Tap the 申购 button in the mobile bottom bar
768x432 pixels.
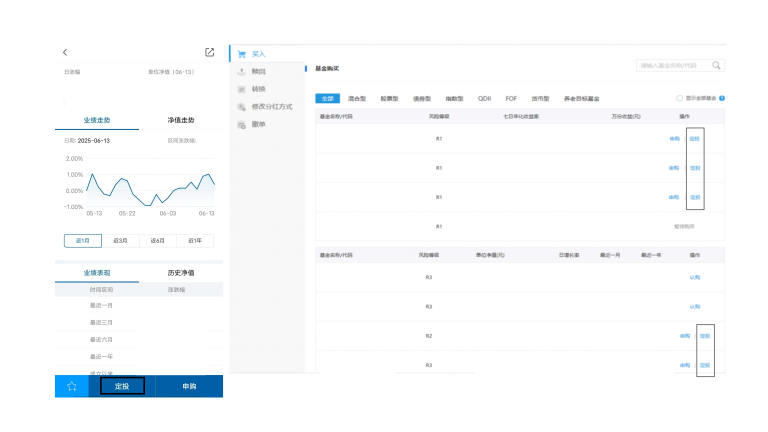coord(189,386)
